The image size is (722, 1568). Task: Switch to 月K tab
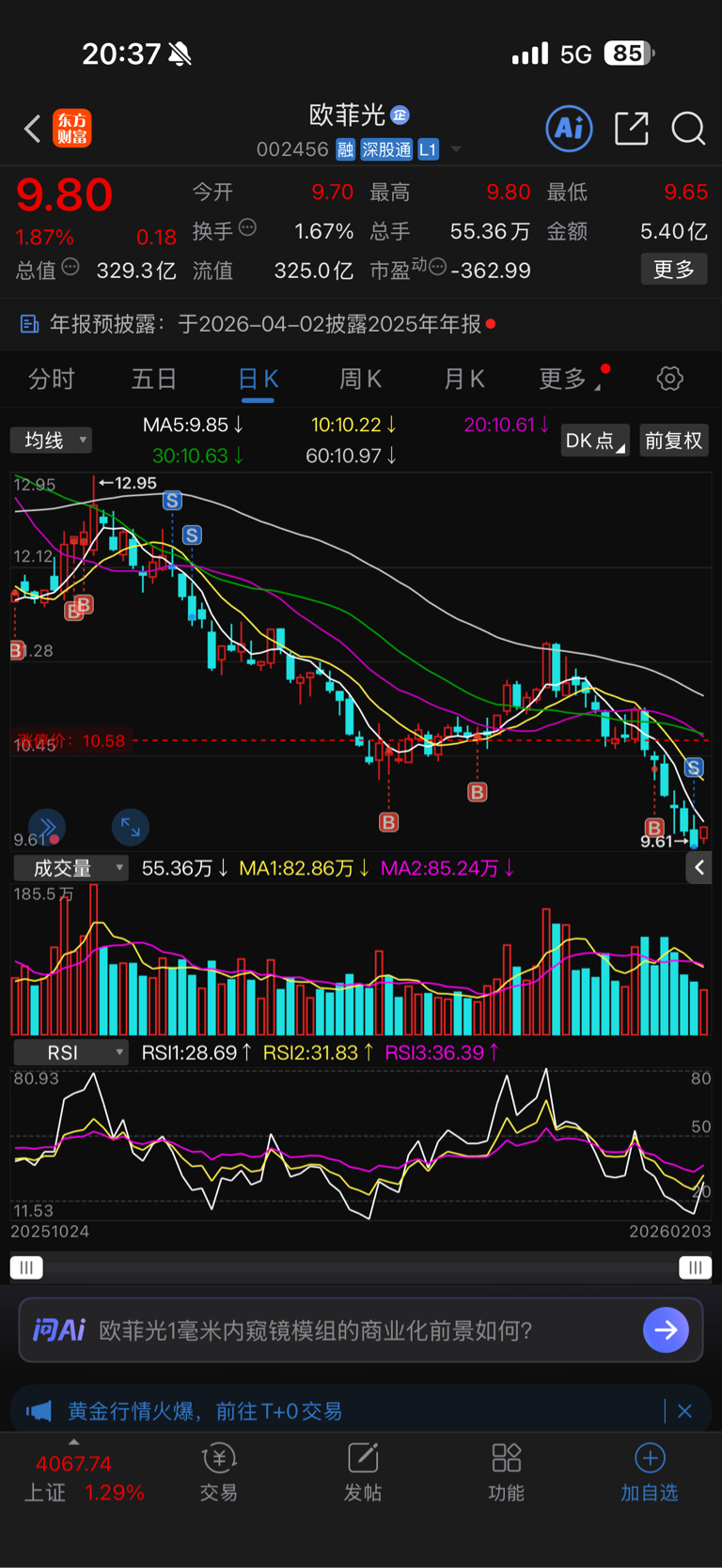click(464, 379)
